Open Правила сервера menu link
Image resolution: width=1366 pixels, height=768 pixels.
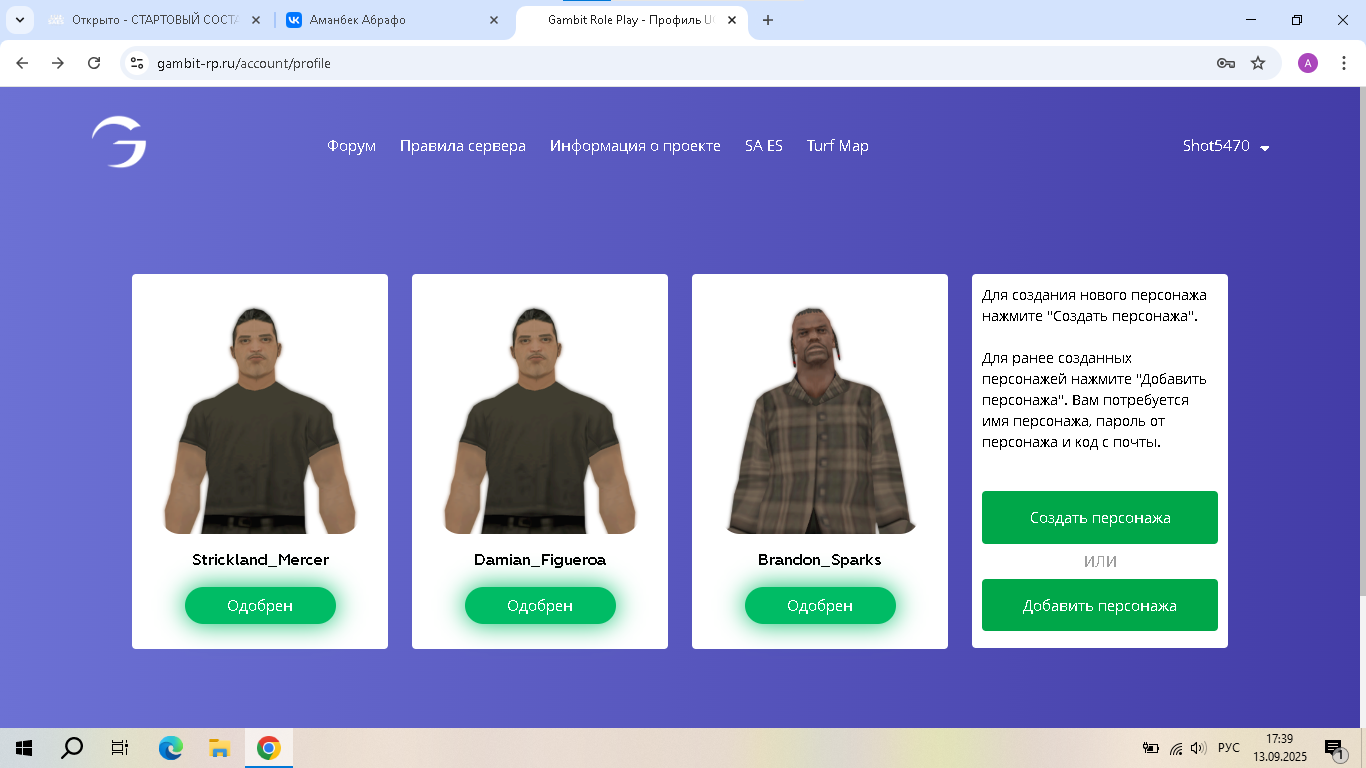point(463,146)
